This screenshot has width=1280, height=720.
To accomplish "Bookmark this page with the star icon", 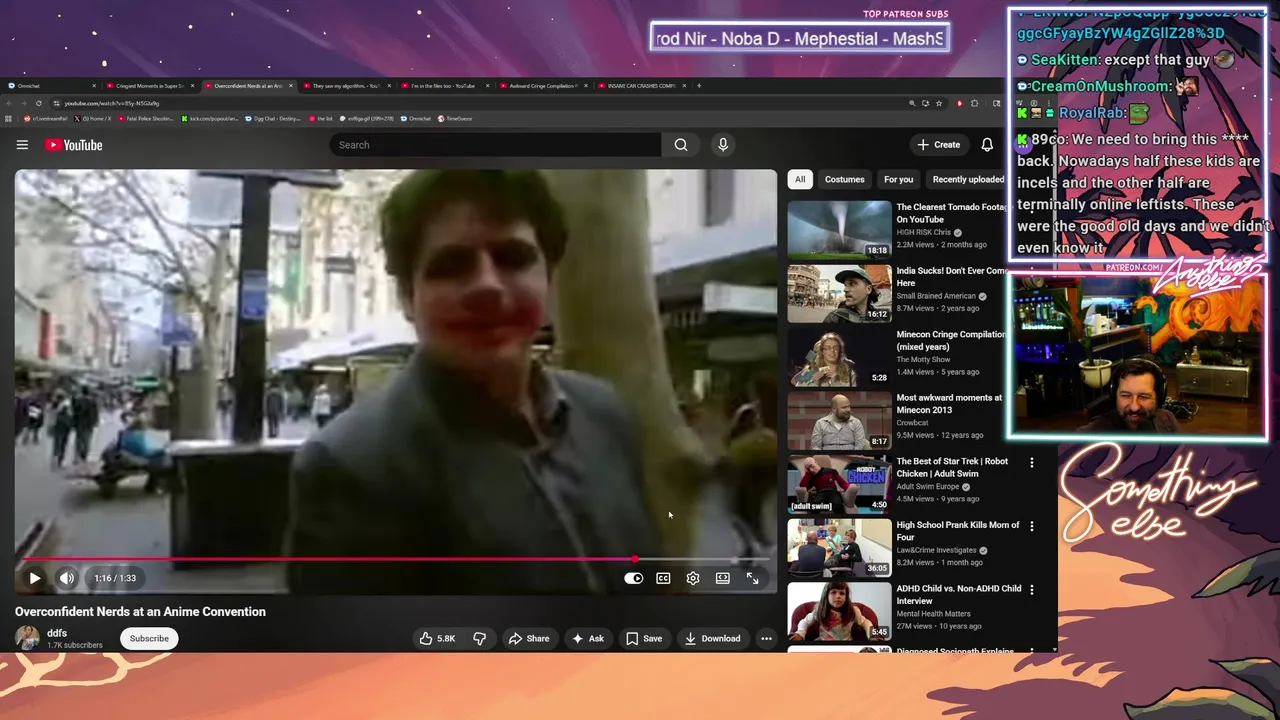I will pyautogui.click(x=939, y=103).
